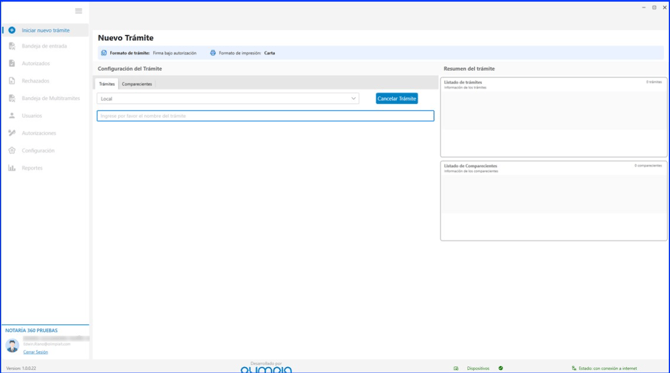This screenshot has height=373, width=670.
Task: Click the Dispositivos status text
Action: coord(478,368)
